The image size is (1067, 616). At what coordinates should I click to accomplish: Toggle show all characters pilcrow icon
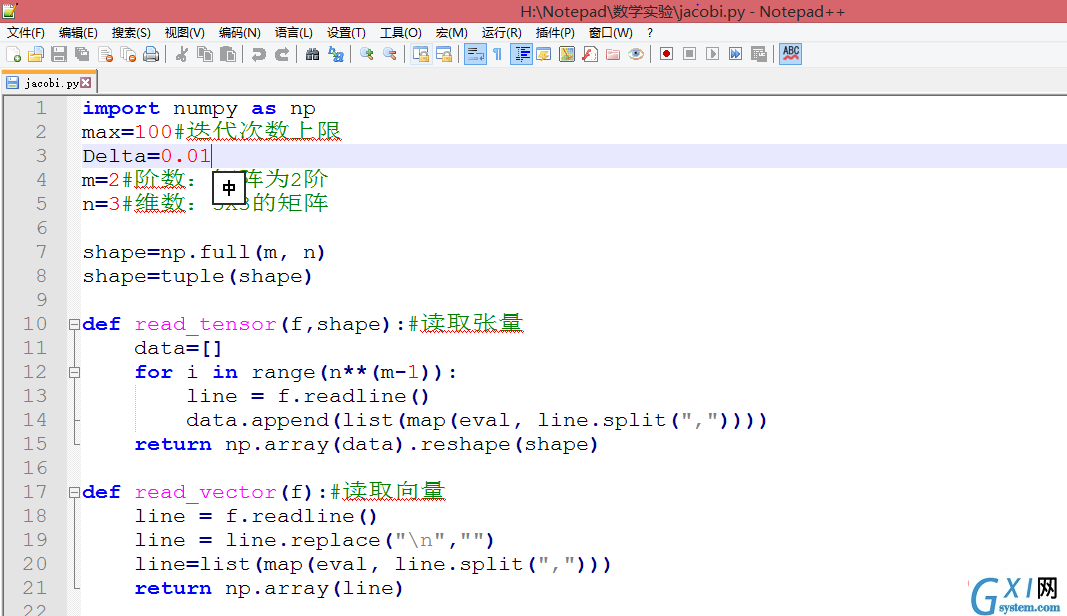coord(497,54)
